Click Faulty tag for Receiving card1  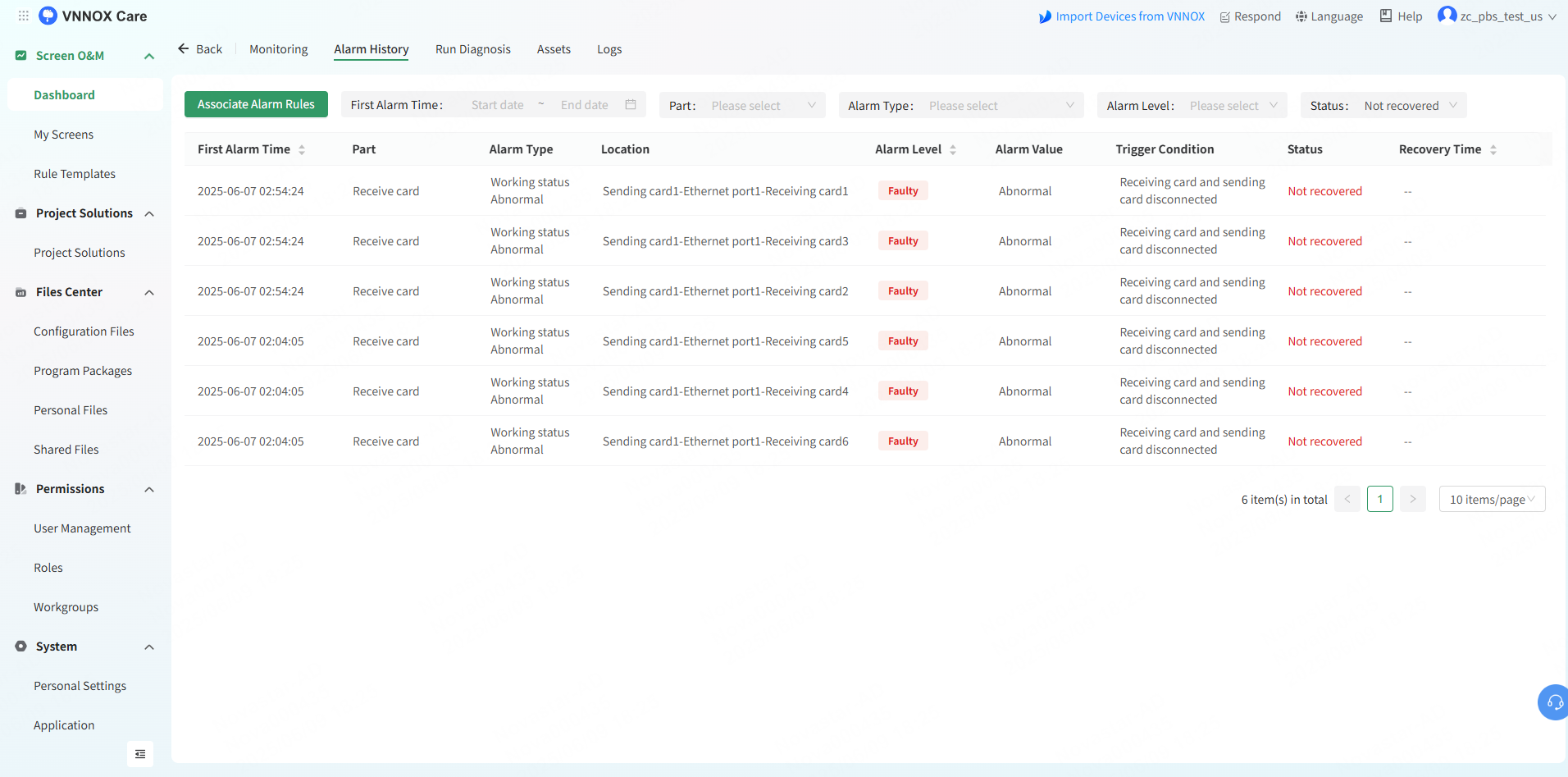(903, 191)
